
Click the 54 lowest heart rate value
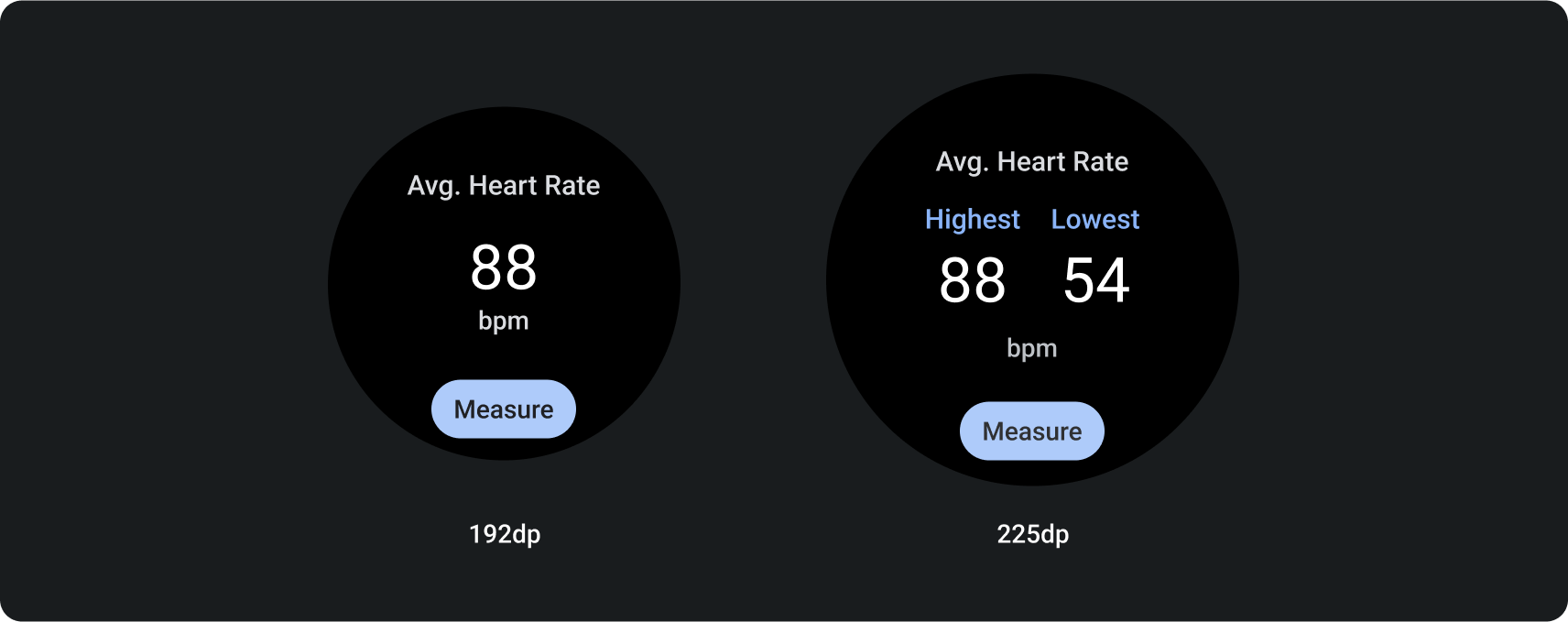coord(1096,280)
